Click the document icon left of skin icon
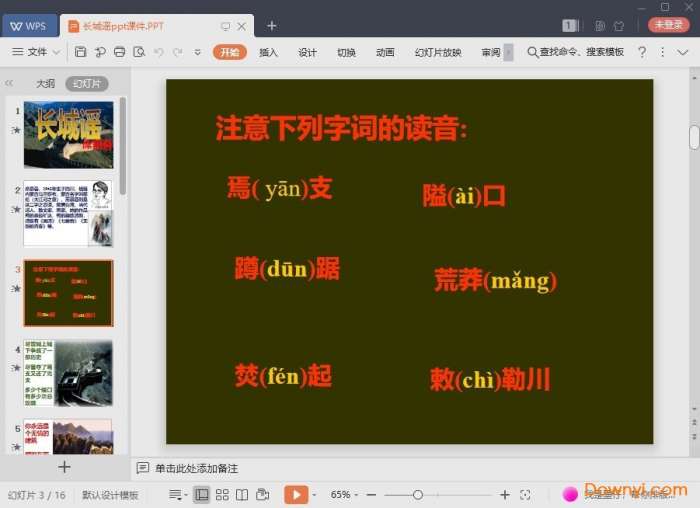Image resolution: width=700 pixels, height=508 pixels. pyautogui.click(x=600, y=26)
